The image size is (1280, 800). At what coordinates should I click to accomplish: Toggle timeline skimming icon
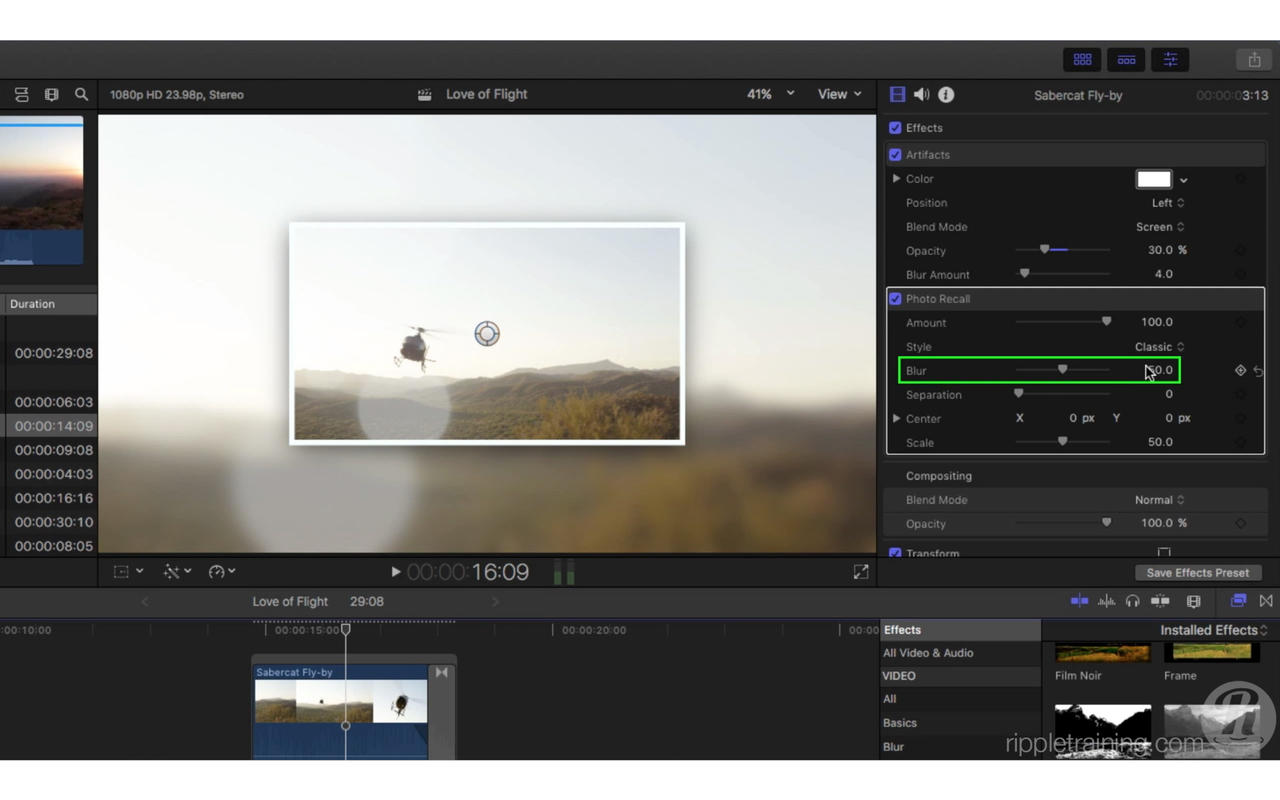1079,601
